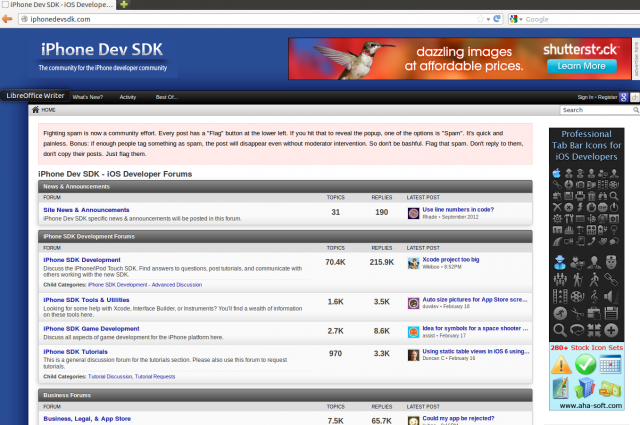The width and height of the screenshot is (640, 425).
Task: Open the Activity menu item
Action: (x=128, y=97)
